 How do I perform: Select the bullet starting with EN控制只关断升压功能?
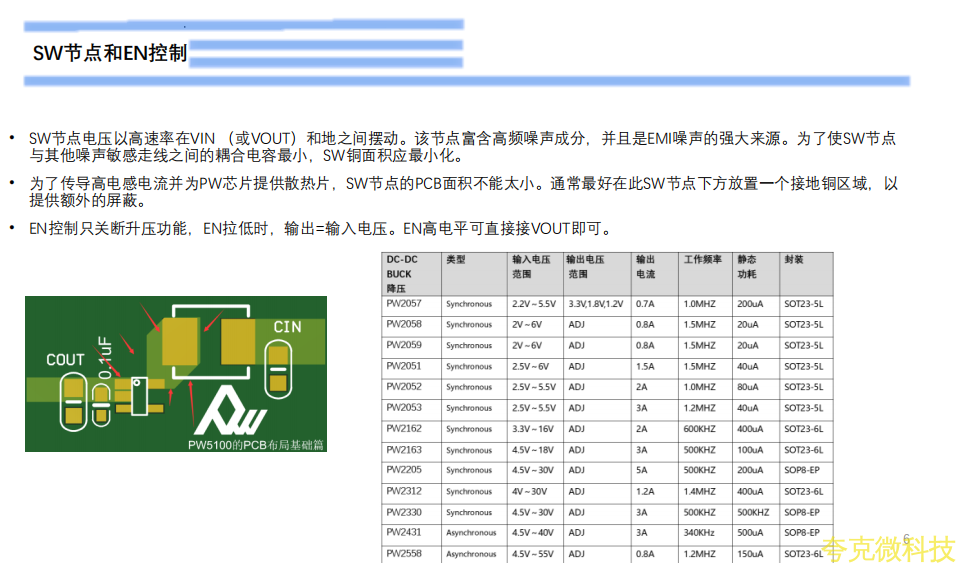click(x=320, y=229)
